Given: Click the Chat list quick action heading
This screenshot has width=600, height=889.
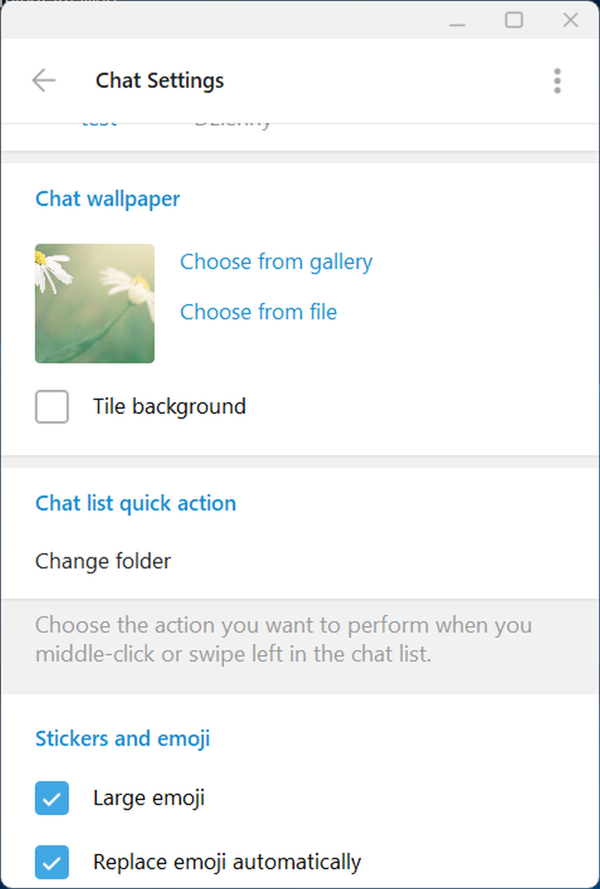Looking at the screenshot, I should (x=136, y=503).
